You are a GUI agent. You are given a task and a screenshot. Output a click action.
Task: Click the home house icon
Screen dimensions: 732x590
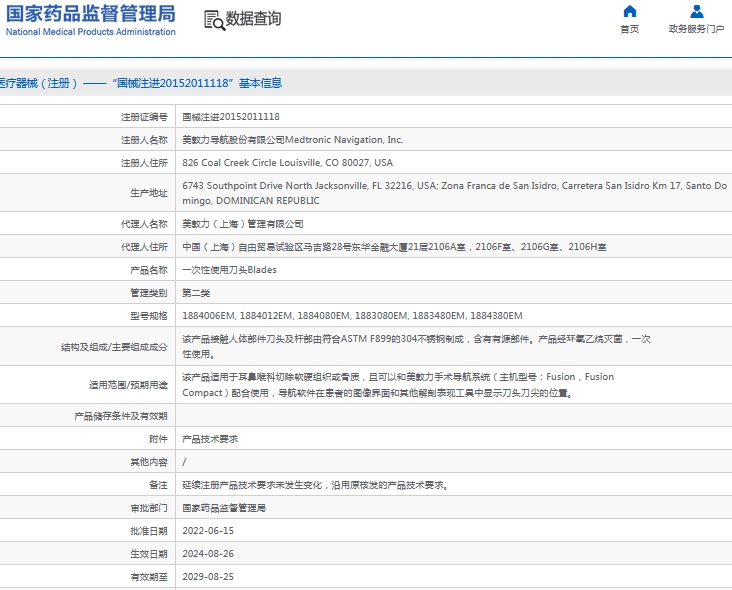pyautogui.click(x=629, y=11)
